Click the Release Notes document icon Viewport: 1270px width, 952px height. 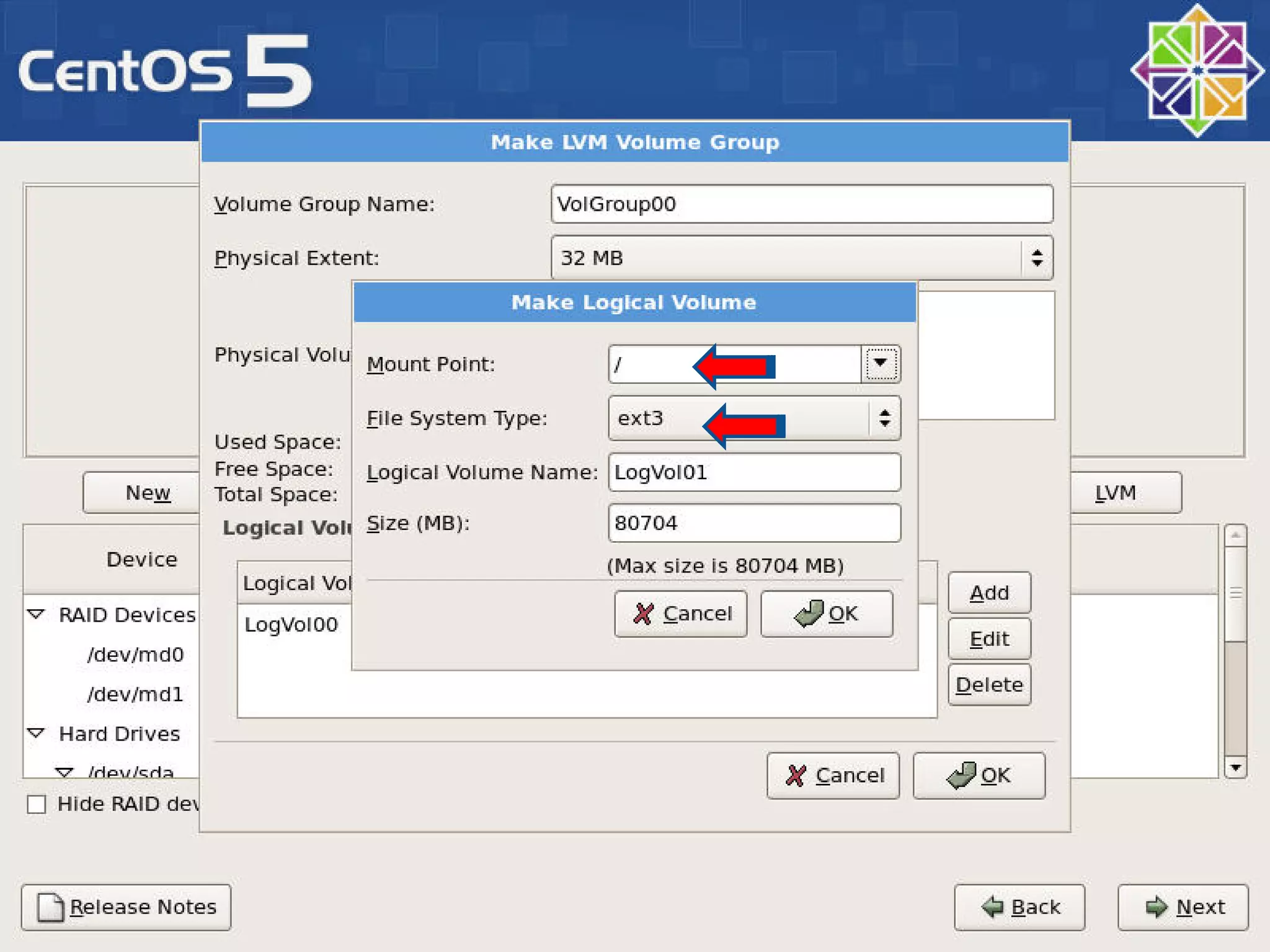point(50,907)
